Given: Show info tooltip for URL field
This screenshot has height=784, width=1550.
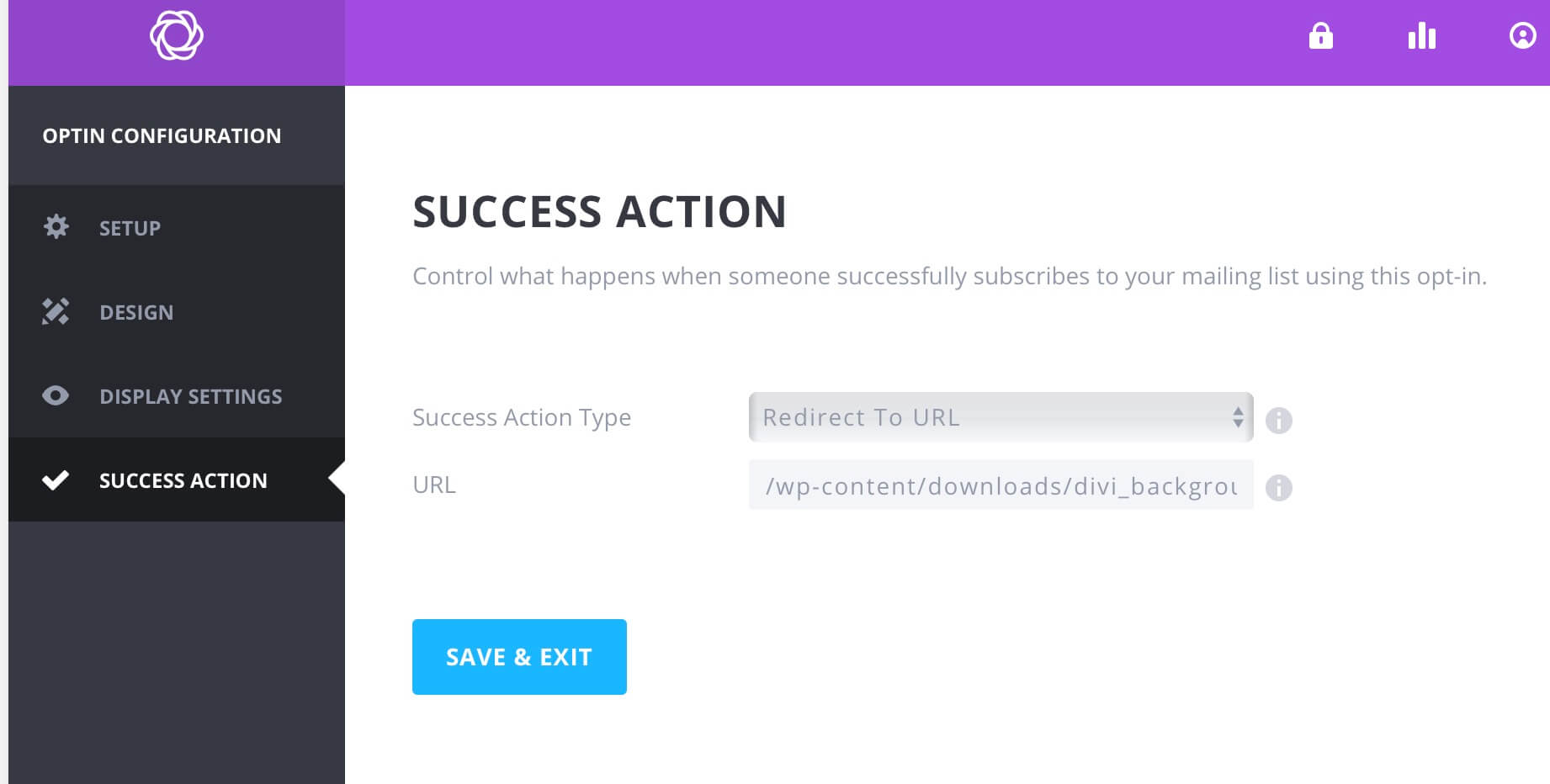Looking at the screenshot, I should (x=1279, y=487).
